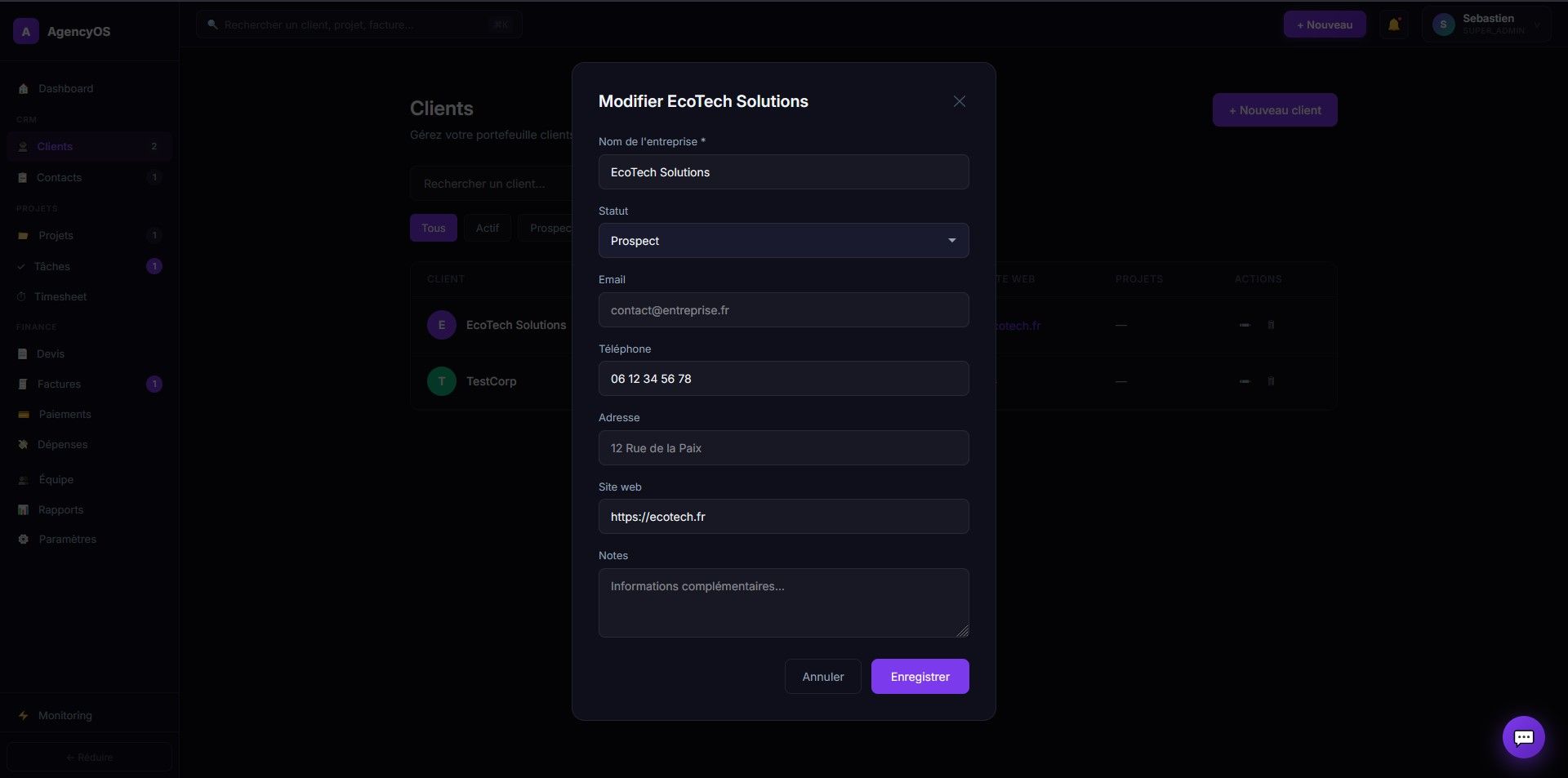The image size is (1568, 778).
Task: Click the + Nouveau client button
Action: coord(1275,110)
